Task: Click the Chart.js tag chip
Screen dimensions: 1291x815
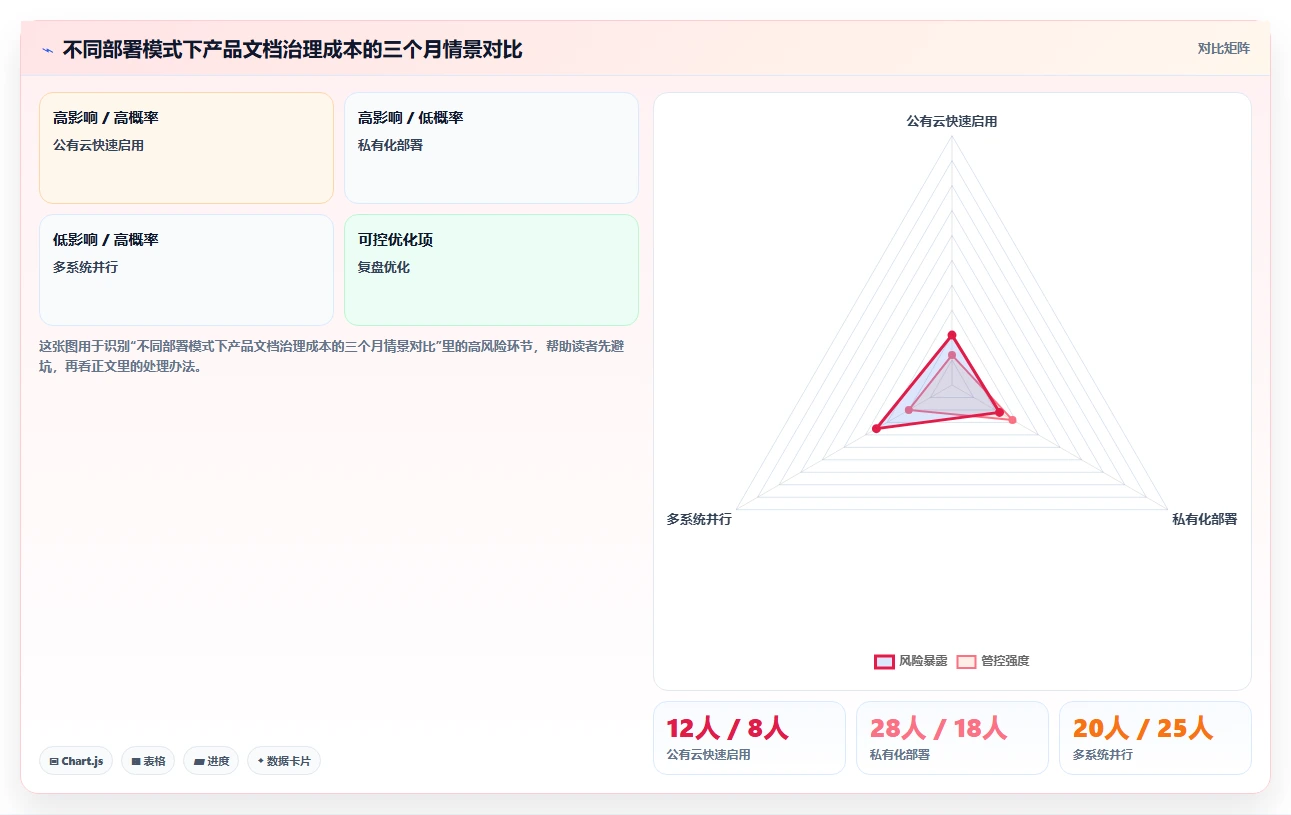Action: pyautogui.click(x=77, y=761)
